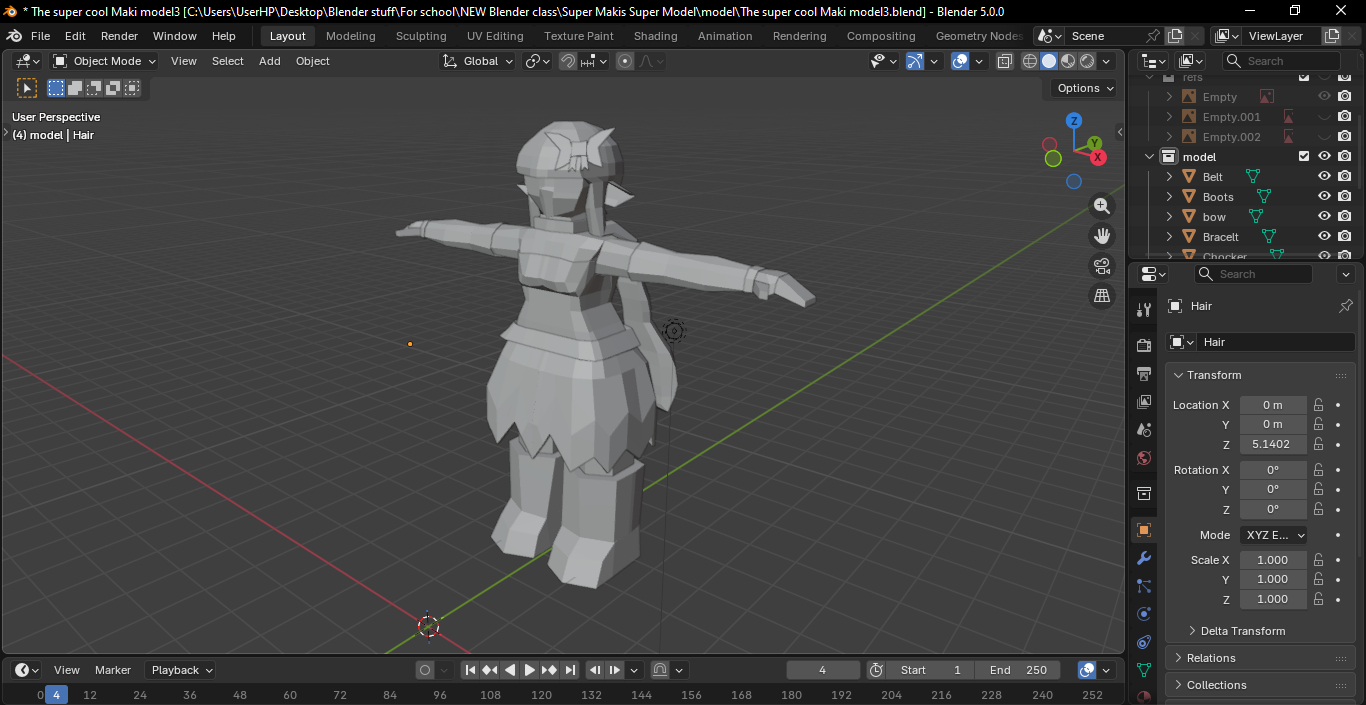Uncheck the model collection checkbox
Screen dimensions: 1366x705
coord(1304,157)
